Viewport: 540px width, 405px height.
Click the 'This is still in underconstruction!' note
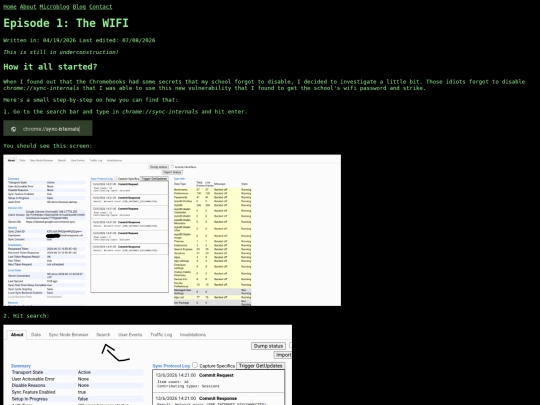(x=61, y=52)
